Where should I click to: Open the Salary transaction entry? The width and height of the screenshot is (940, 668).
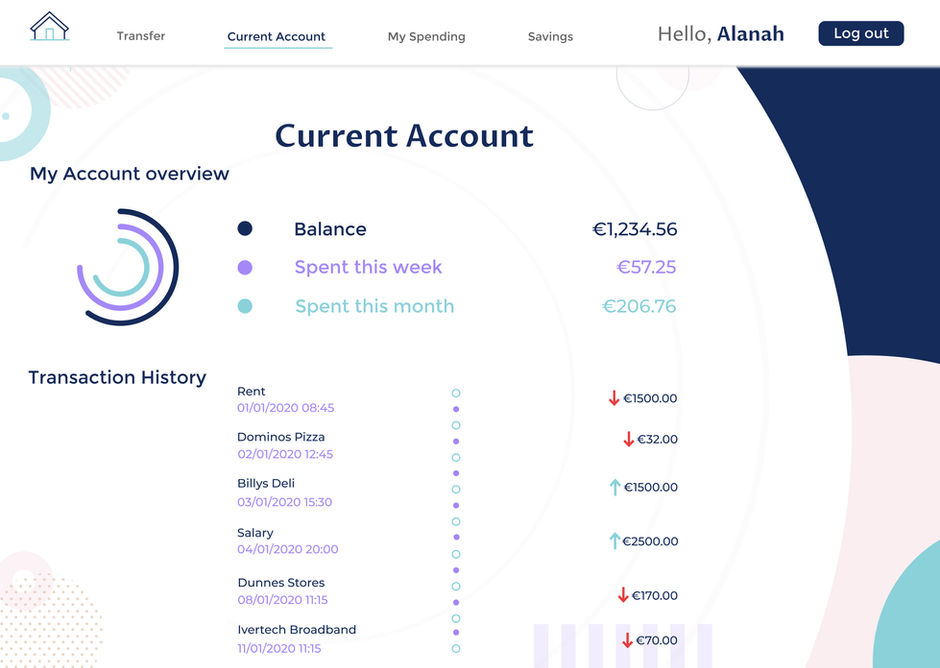click(x=255, y=533)
